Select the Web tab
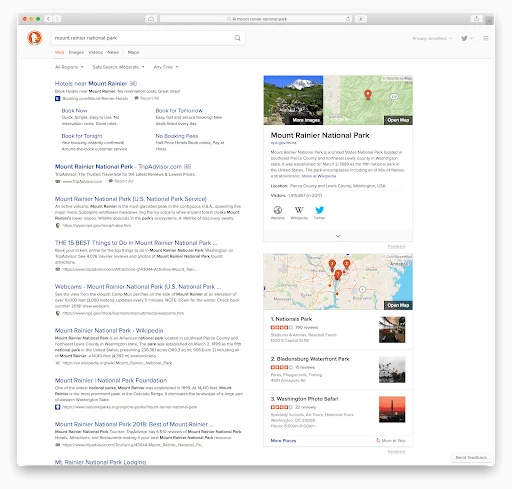Image resolution: width=512 pixels, height=489 pixels. pyautogui.click(x=59, y=52)
